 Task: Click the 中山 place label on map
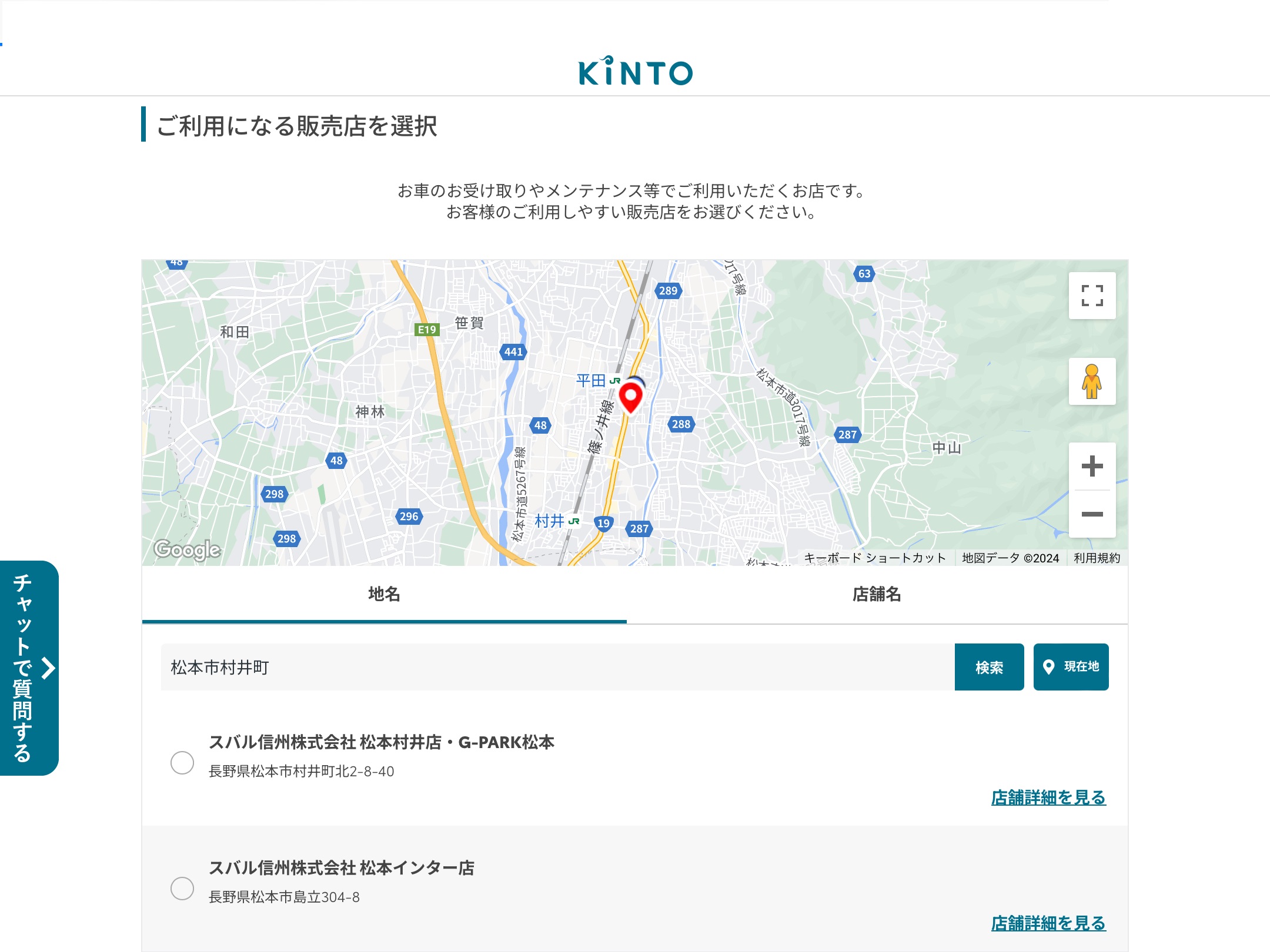click(947, 448)
